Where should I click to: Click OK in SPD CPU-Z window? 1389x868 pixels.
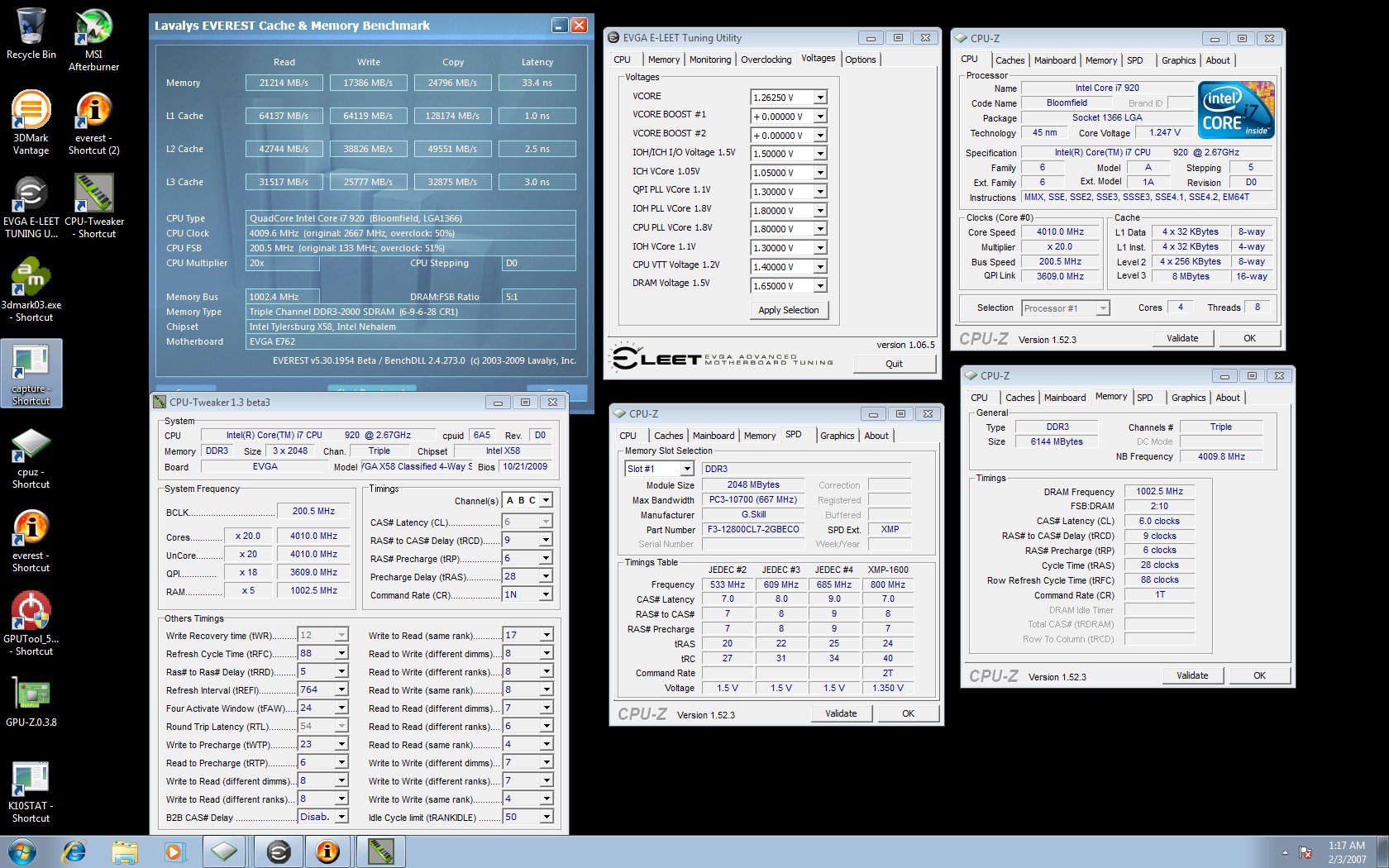click(908, 713)
